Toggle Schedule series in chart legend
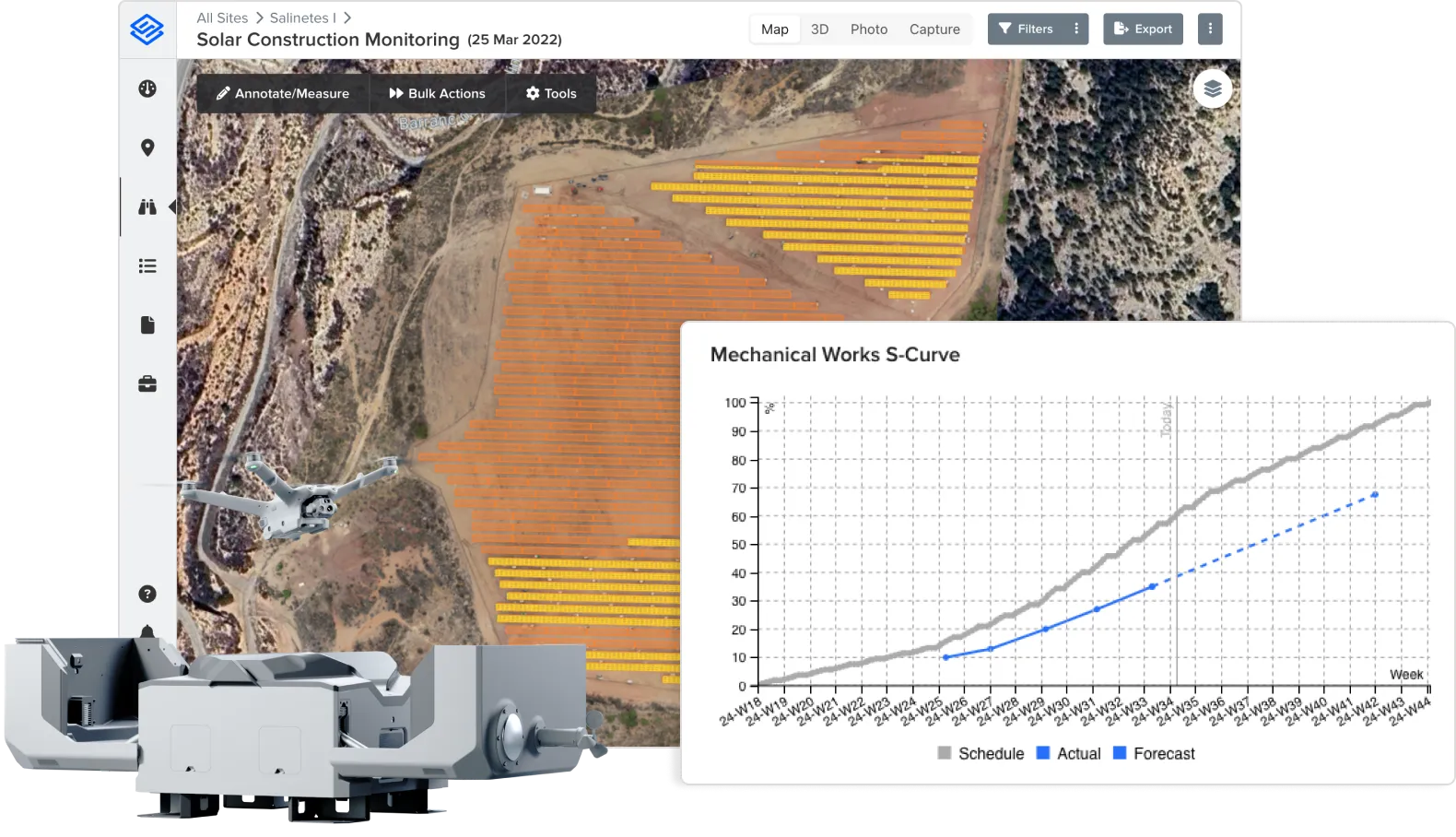Viewport: 1456px width, 837px height. [980, 753]
